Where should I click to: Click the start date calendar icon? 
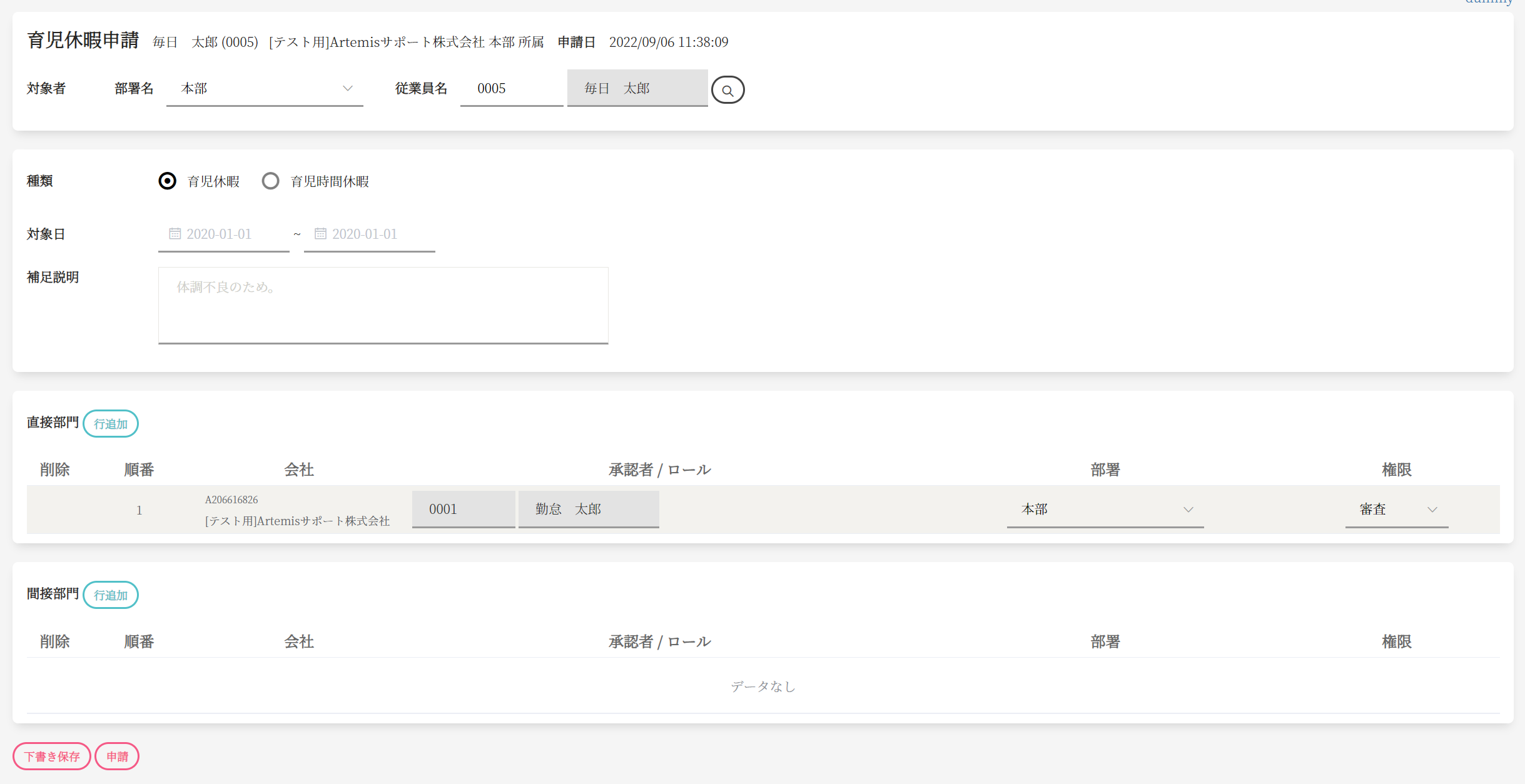point(175,234)
